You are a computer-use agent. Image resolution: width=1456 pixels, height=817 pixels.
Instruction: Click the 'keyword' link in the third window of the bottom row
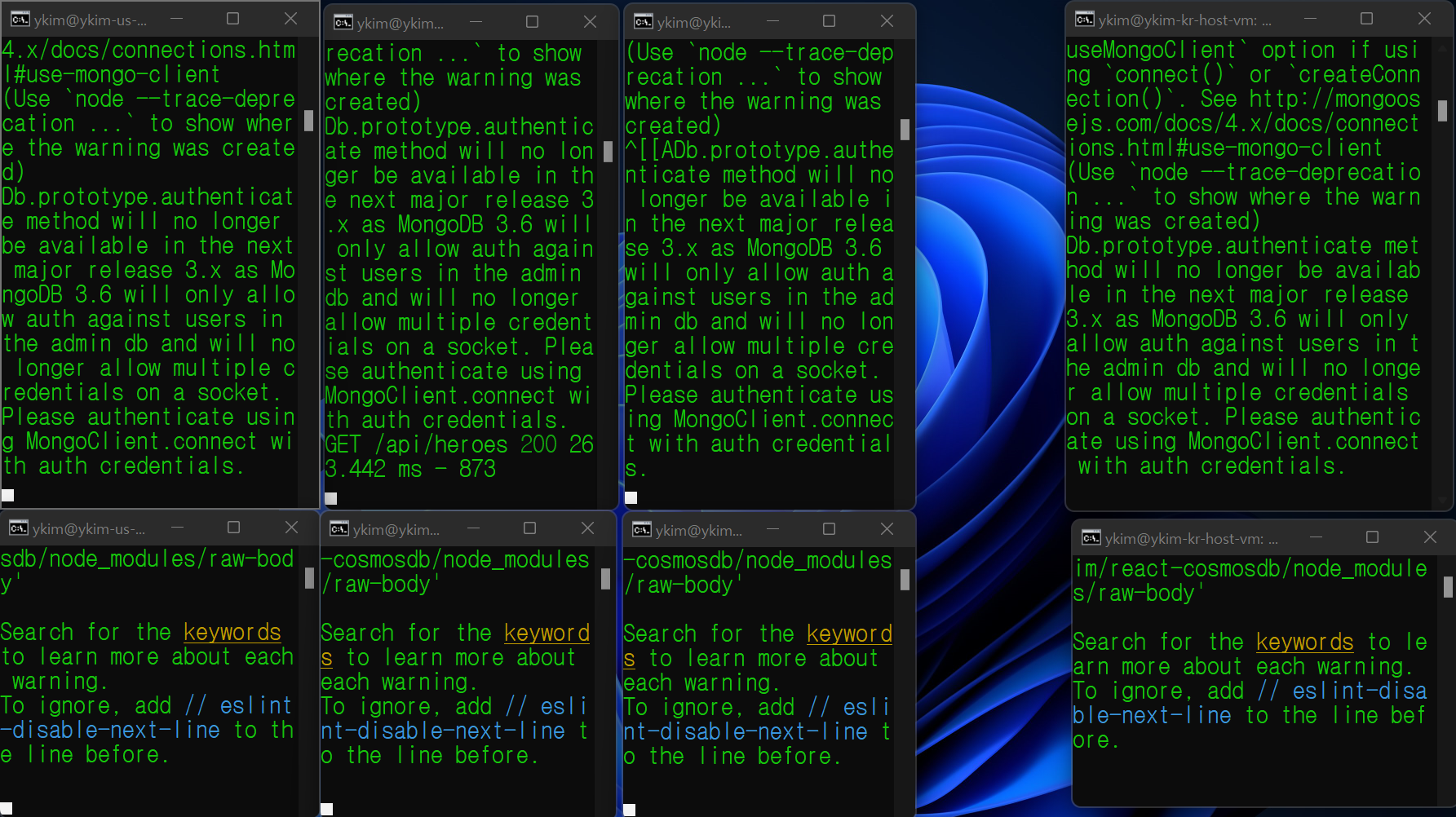coord(849,634)
